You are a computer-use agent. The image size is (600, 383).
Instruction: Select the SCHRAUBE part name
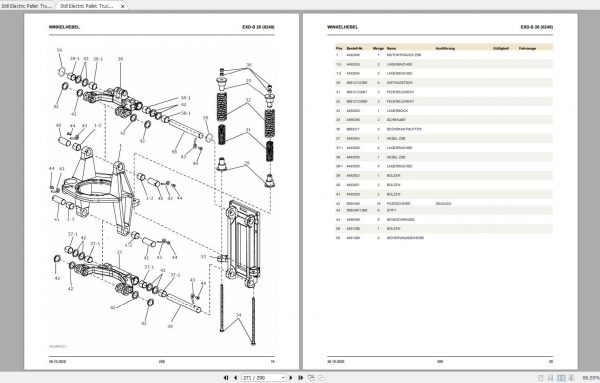tap(396, 120)
